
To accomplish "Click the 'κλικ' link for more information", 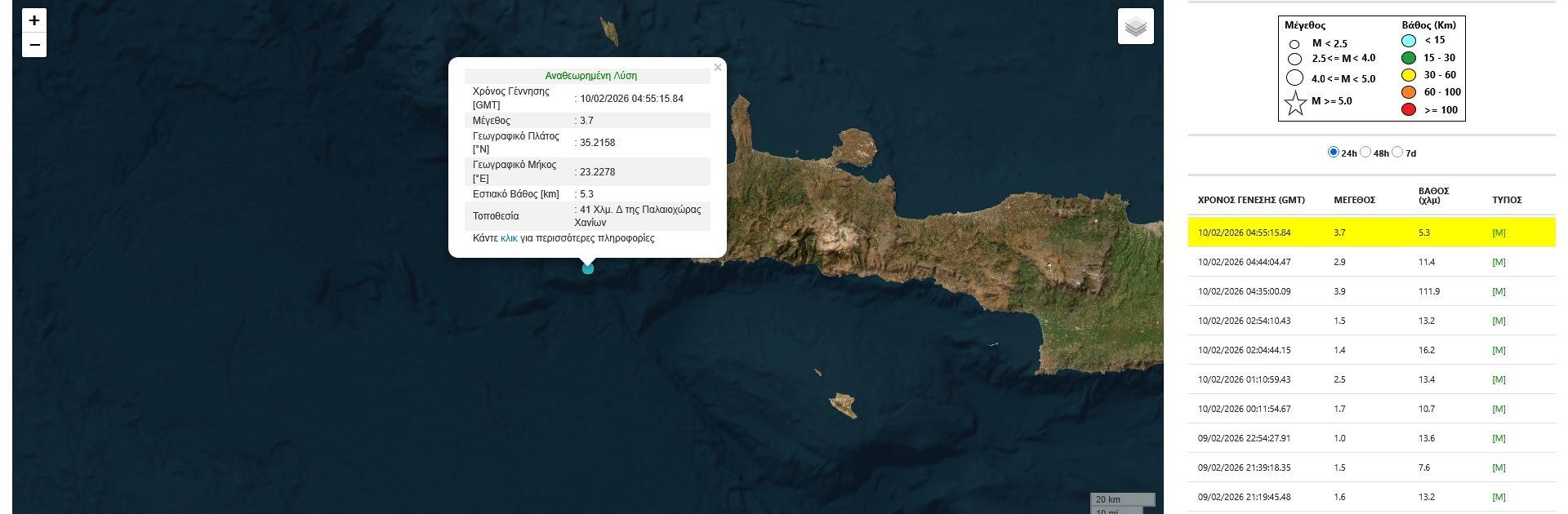I will pos(509,238).
